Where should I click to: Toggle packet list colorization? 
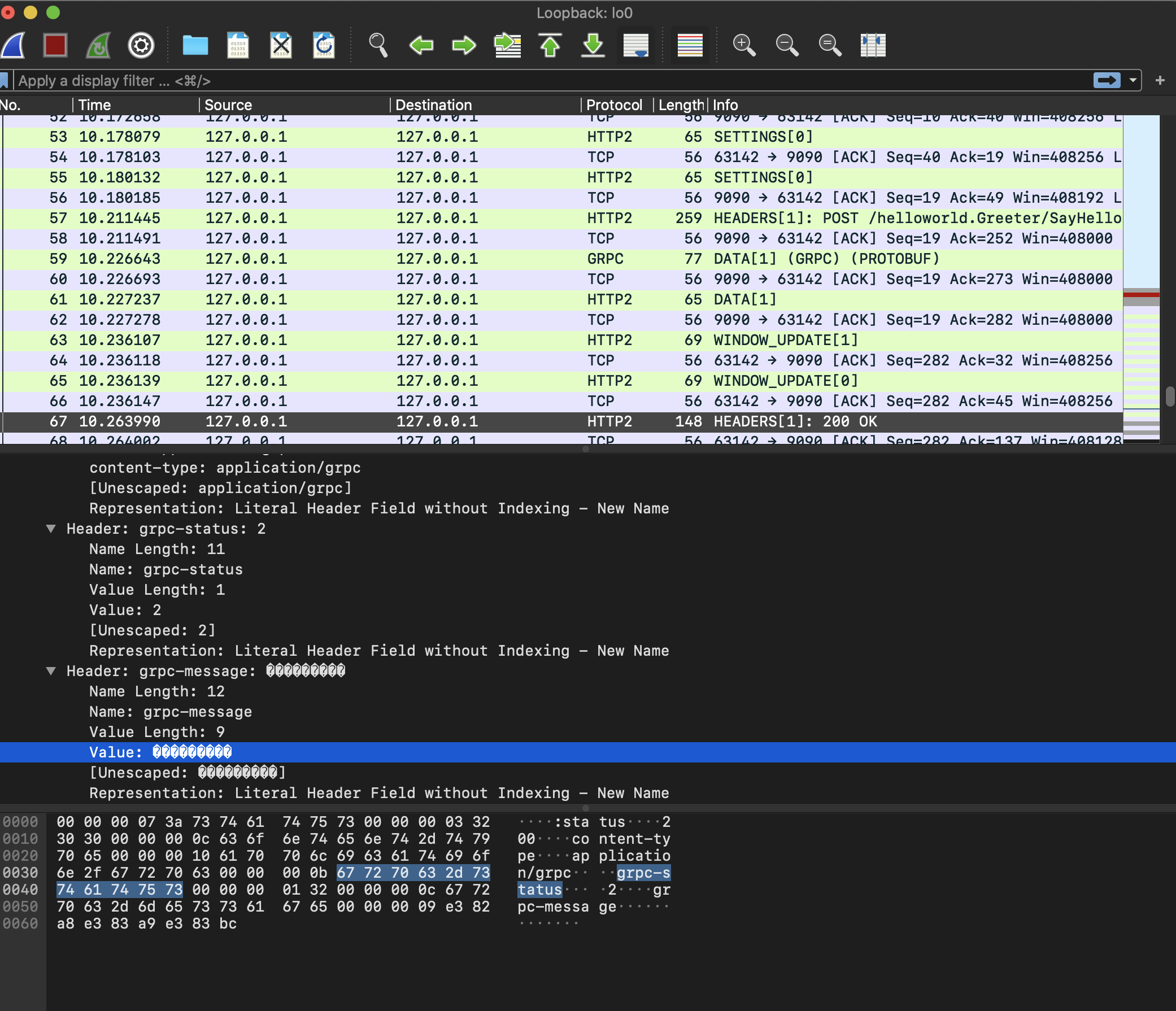[x=689, y=45]
